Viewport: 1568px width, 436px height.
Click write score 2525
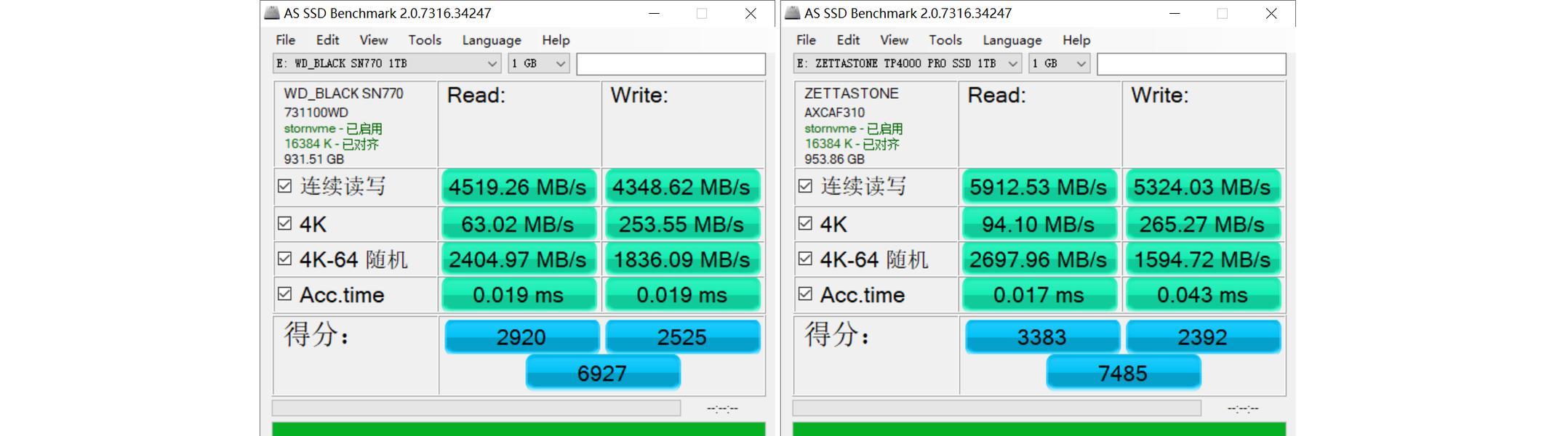tap(682, 337)
